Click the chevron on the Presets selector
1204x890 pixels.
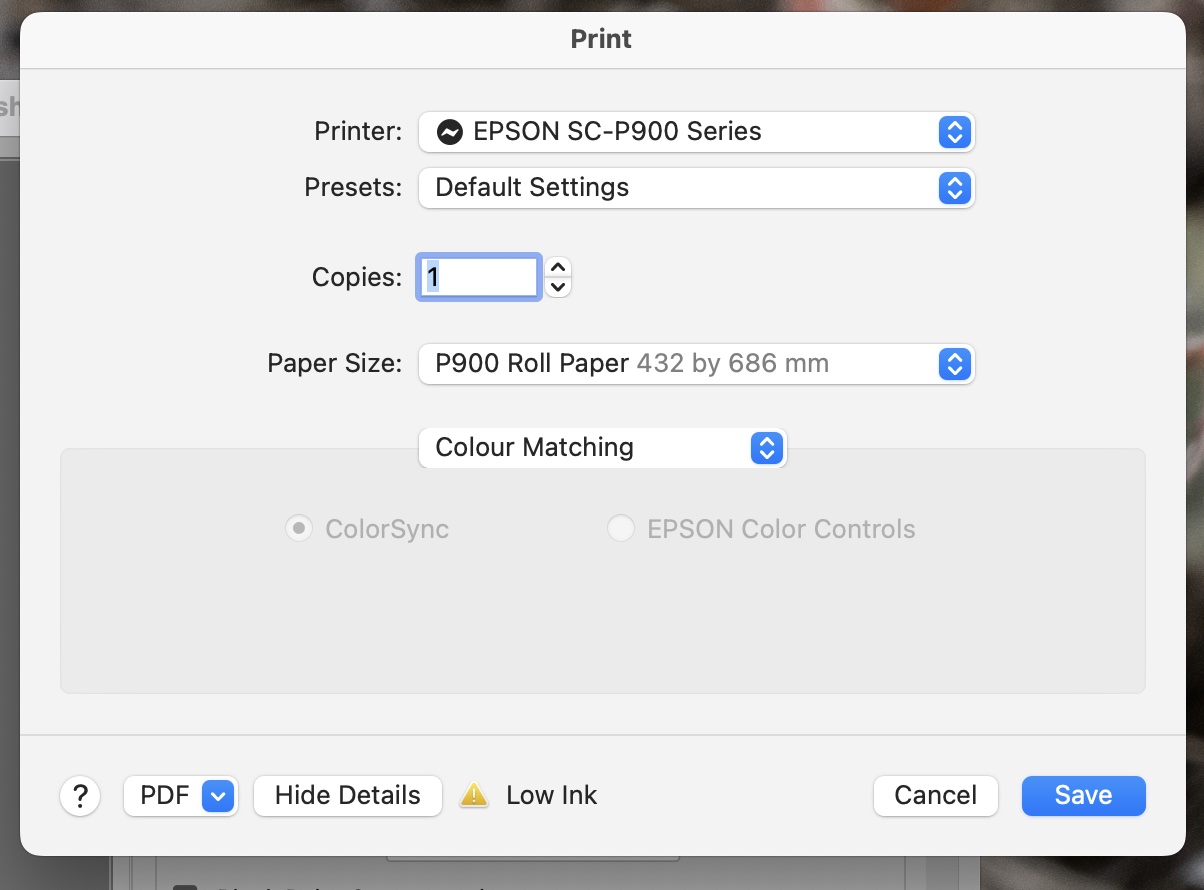point(955,188)
